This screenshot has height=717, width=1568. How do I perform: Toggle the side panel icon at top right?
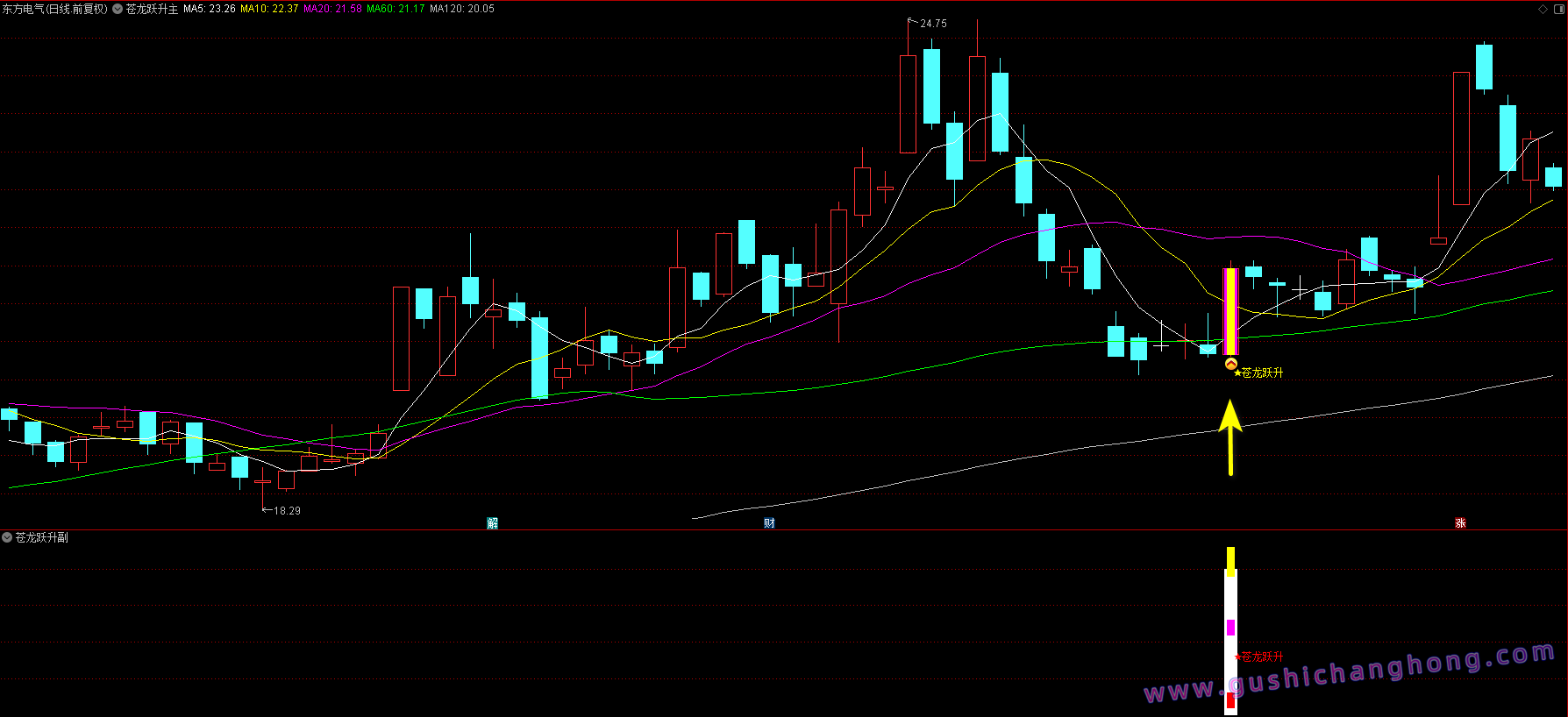tap(1557, 9)
